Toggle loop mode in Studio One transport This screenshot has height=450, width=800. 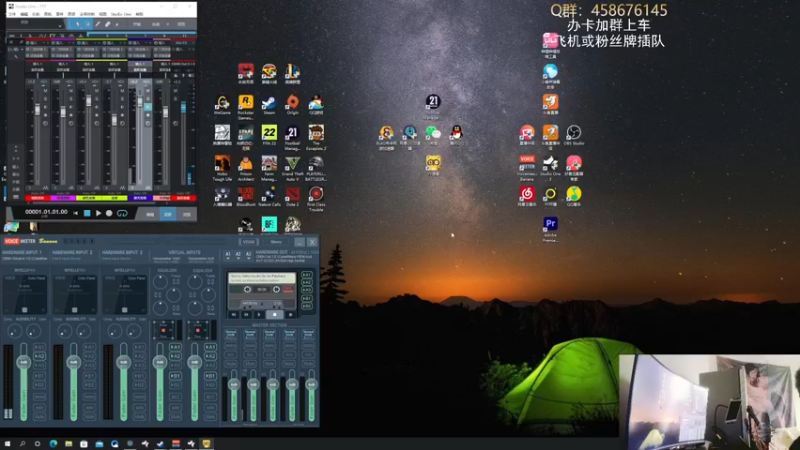coord(122,213)
